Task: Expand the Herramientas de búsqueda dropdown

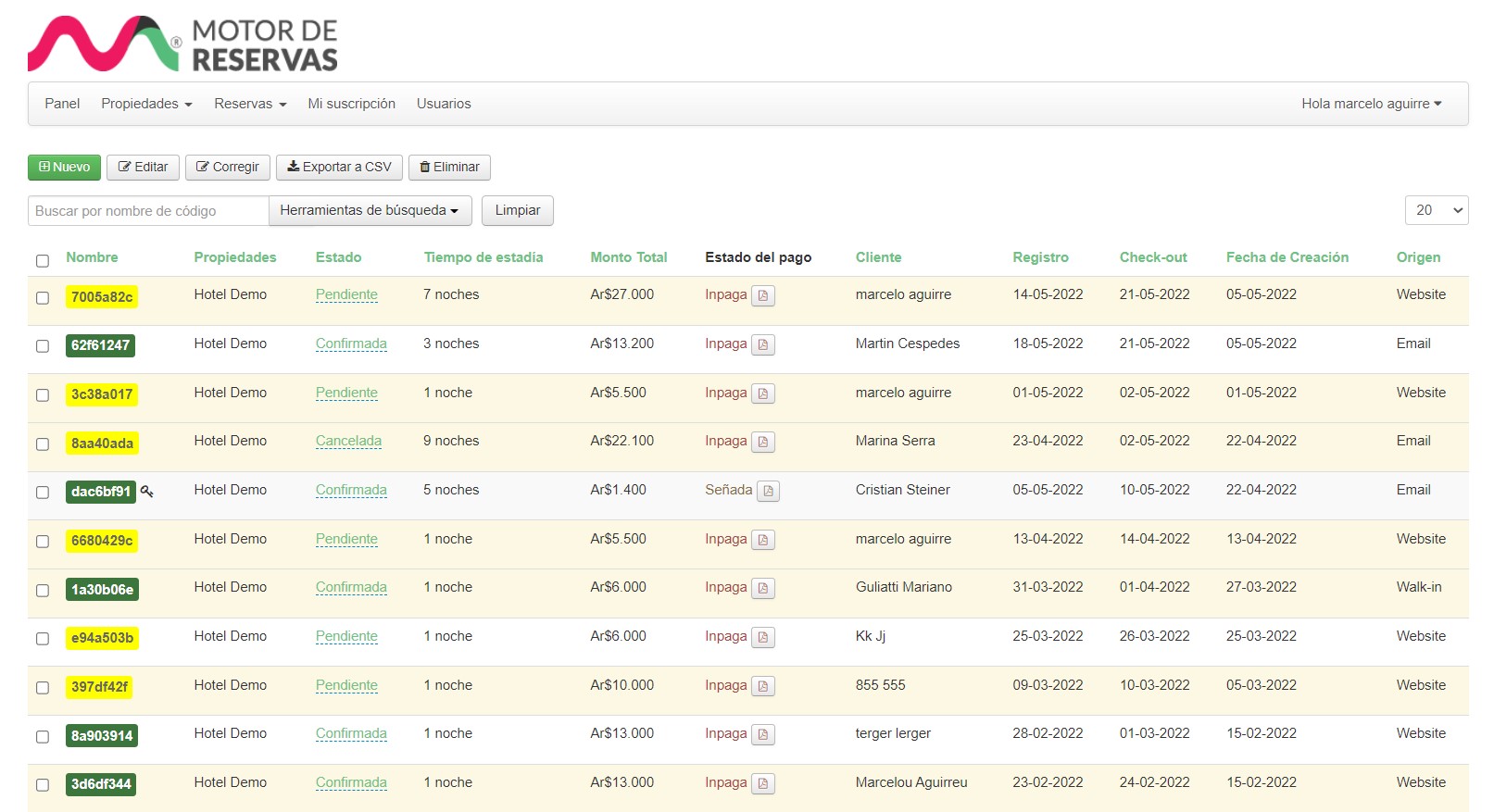Action: click(x=370, y=211)
